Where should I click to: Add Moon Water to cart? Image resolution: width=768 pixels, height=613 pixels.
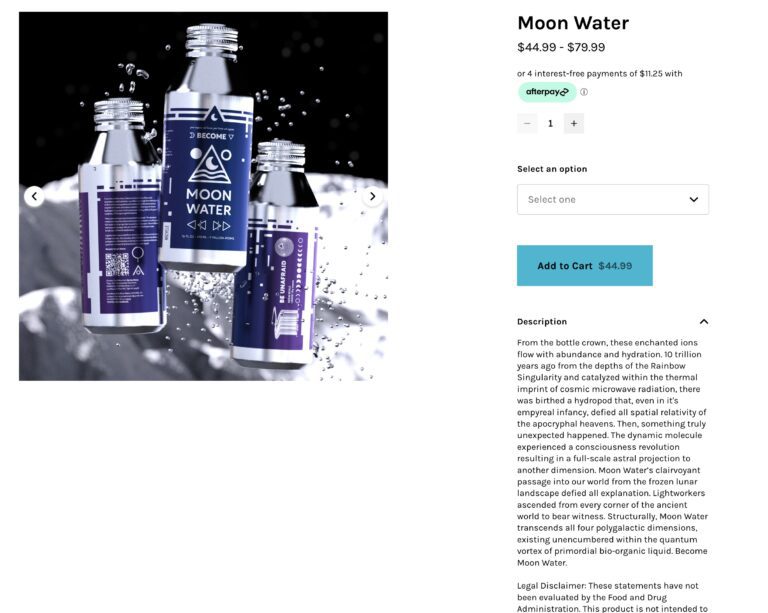point(585,265)
